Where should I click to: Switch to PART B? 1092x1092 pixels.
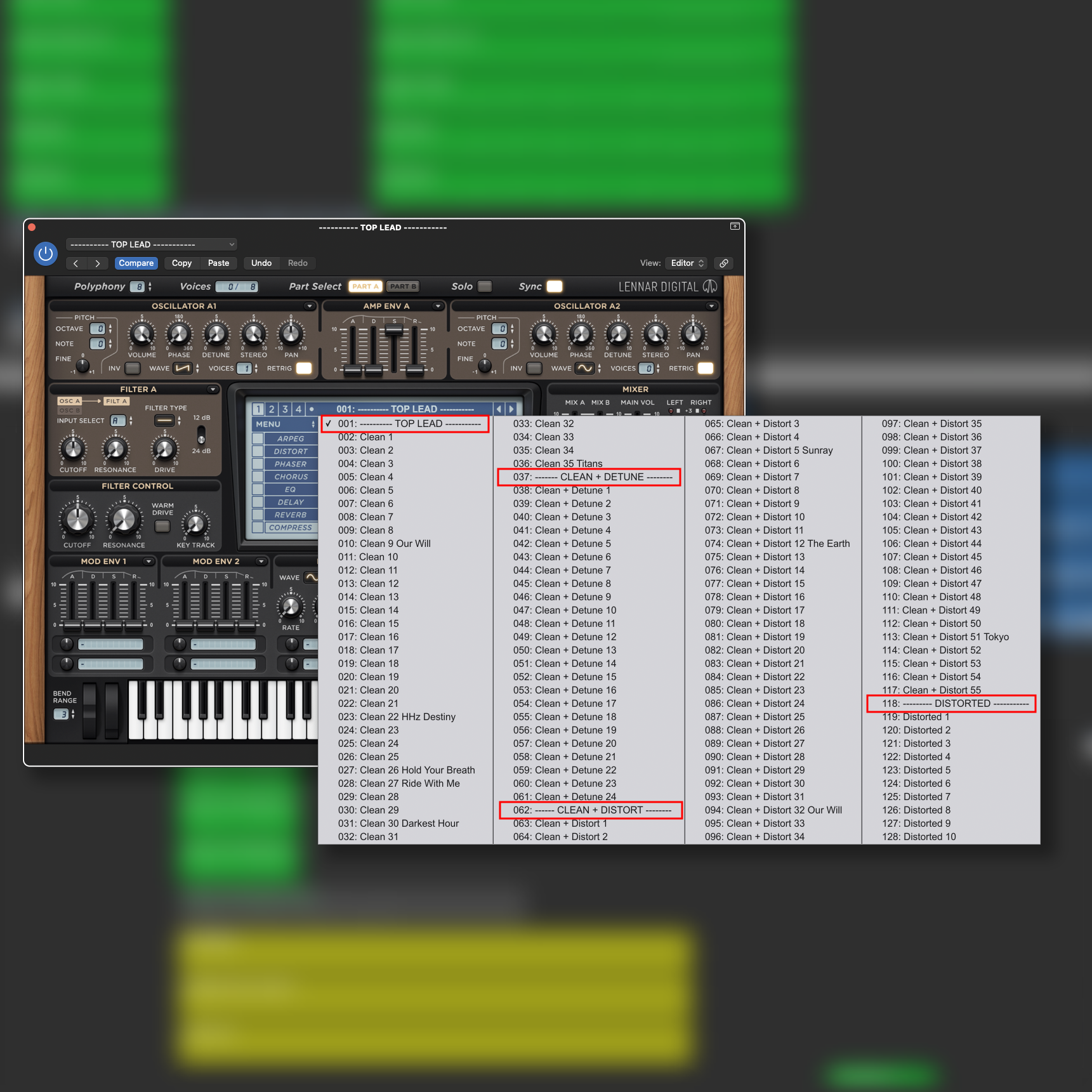(x=402, y=286)
